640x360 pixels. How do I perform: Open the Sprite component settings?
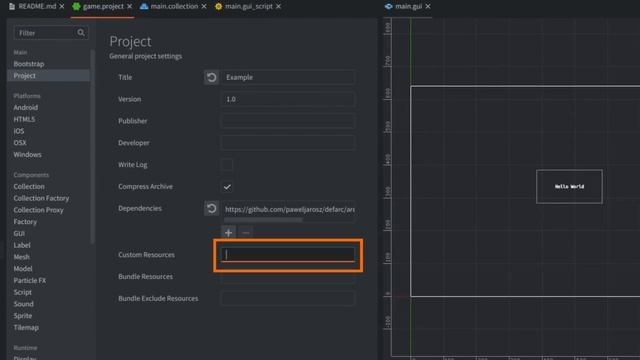(x=22, y=316)
